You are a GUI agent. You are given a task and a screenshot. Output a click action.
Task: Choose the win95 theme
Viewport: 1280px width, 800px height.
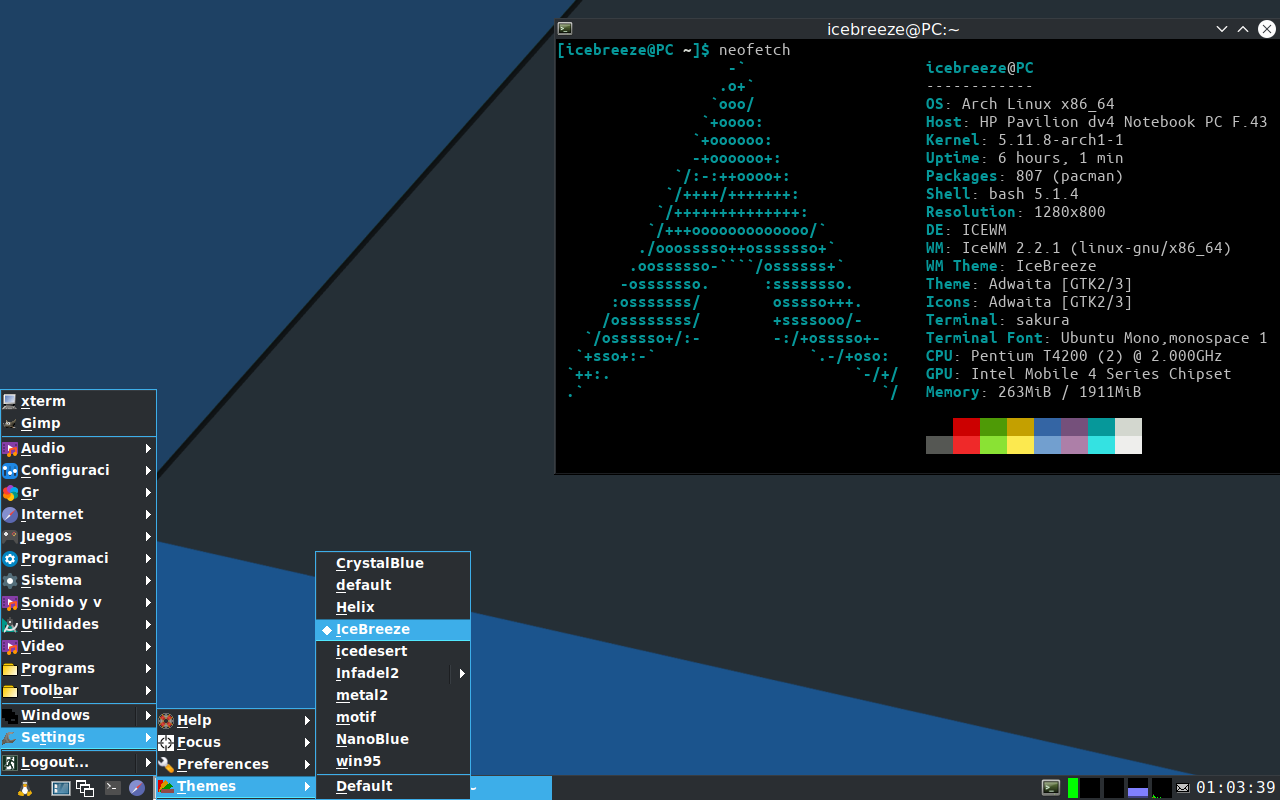tap(393, 761)
